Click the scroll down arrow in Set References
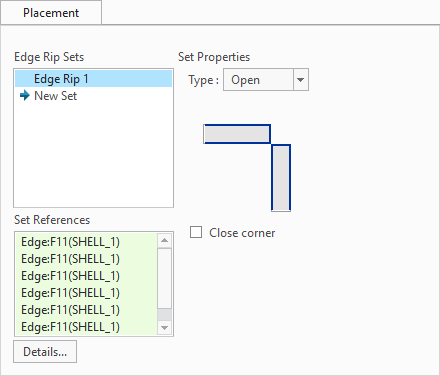The width and height of the screenshot is (440, 376). (164, 328)
